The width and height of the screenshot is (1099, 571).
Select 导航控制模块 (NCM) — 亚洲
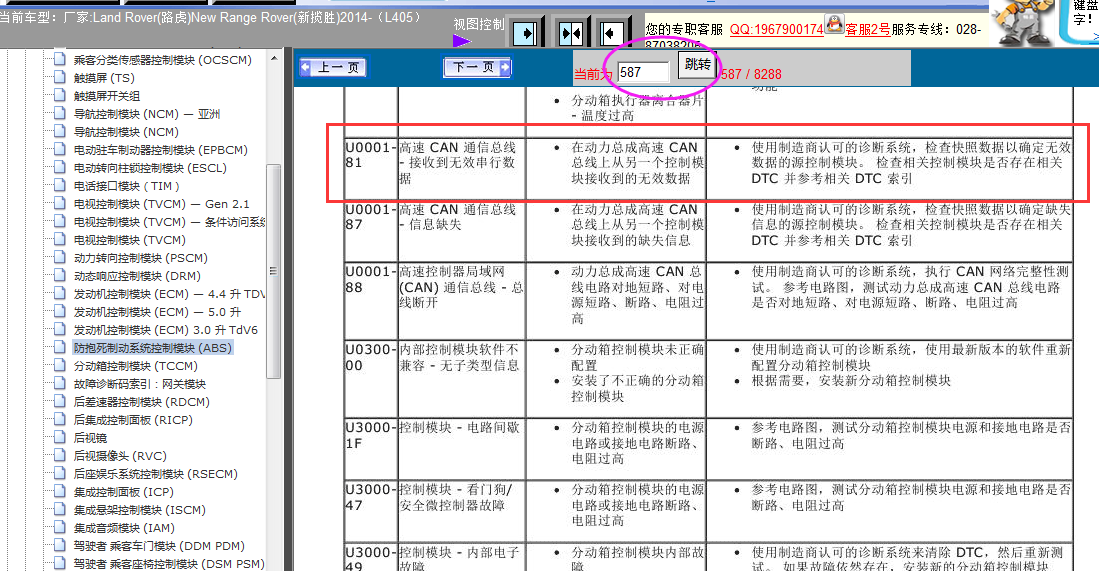click(146, 114)
